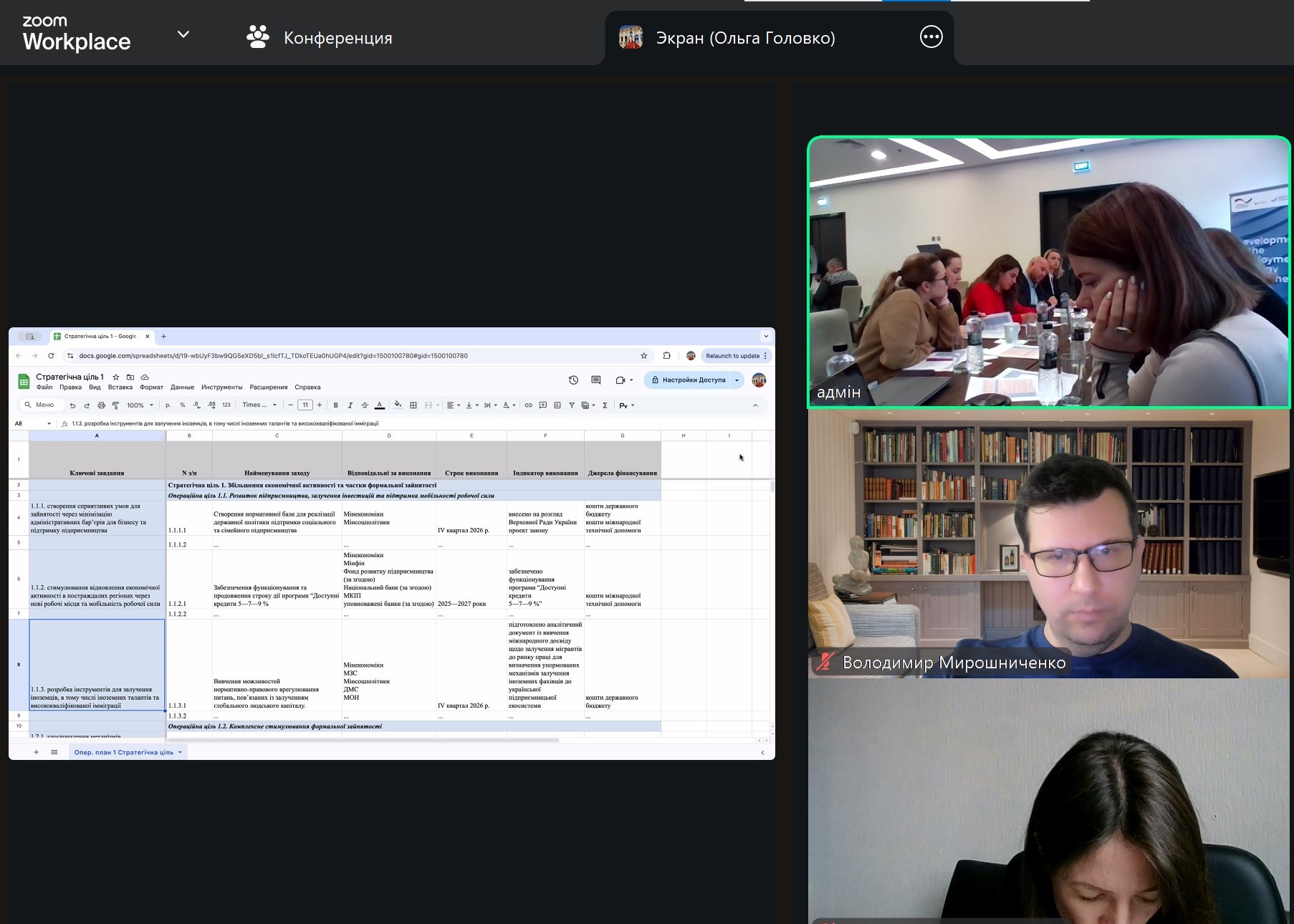1294x924 pixels.
Task: Click the create filter icon
Action: tap(572, 405)
